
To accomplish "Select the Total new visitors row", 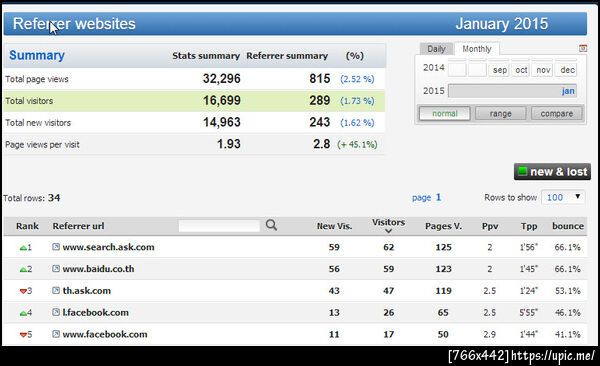I will click(194, 123).
